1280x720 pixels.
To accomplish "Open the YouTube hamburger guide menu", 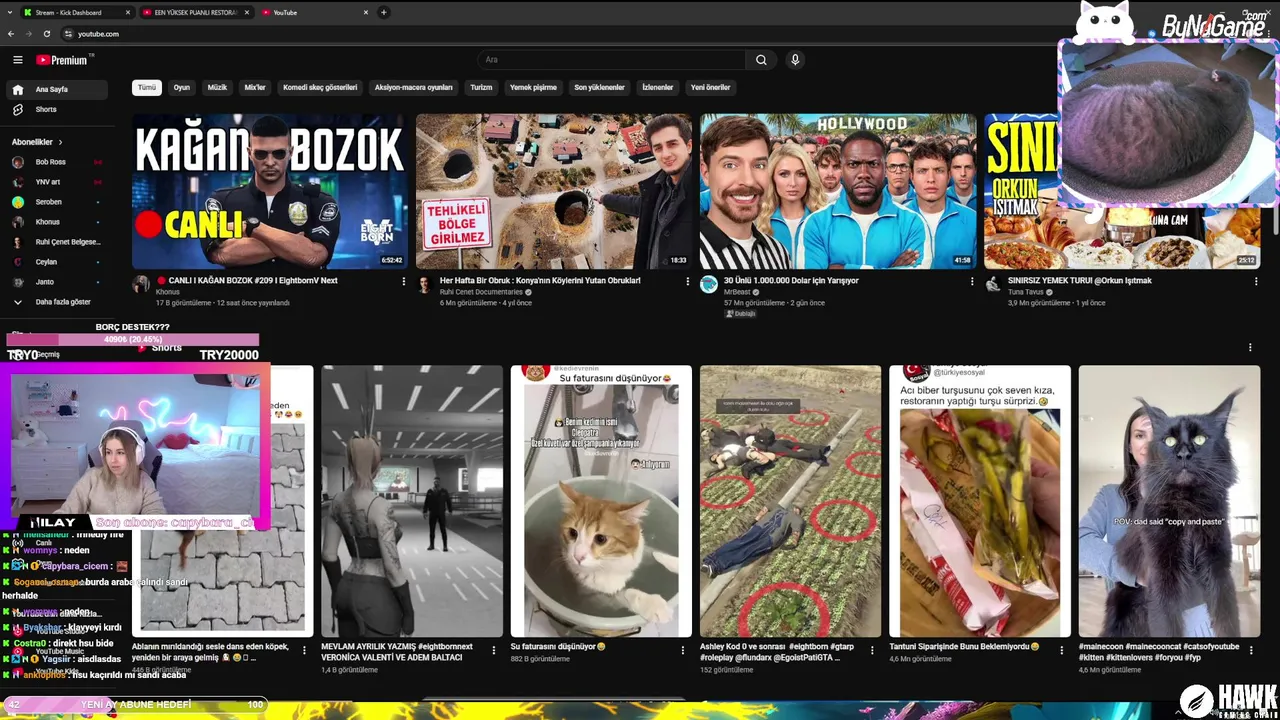I will tap(17, 60).
